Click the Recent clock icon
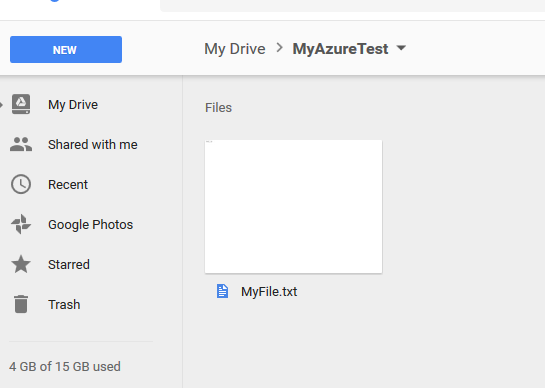Image resolution: width=545 pixels, height=388 pixels. coord(21,184)
